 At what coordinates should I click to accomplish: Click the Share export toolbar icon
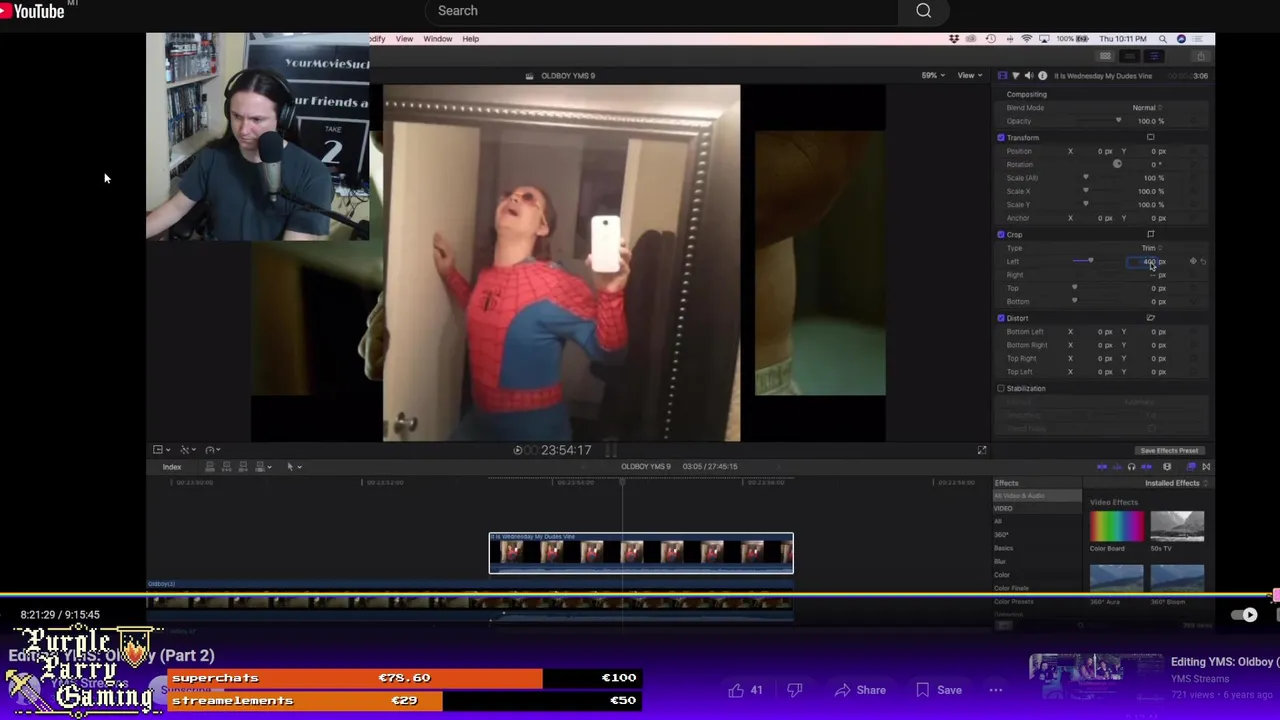tap(1200, 56)
